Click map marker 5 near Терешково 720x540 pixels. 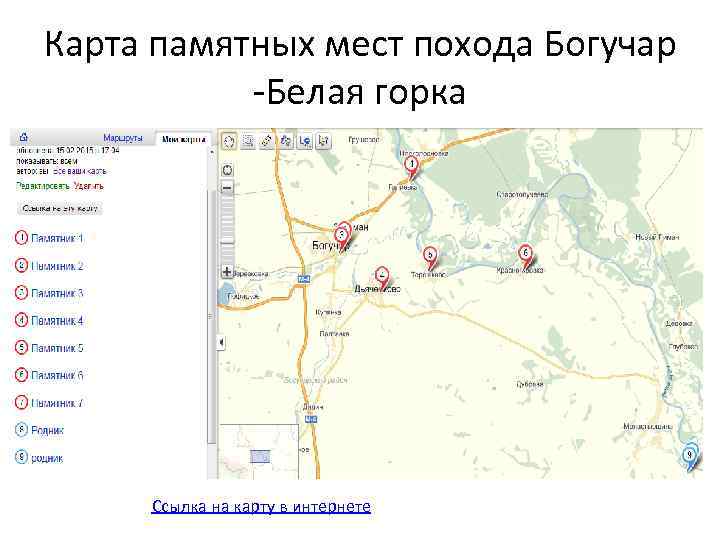click(430, 257)
